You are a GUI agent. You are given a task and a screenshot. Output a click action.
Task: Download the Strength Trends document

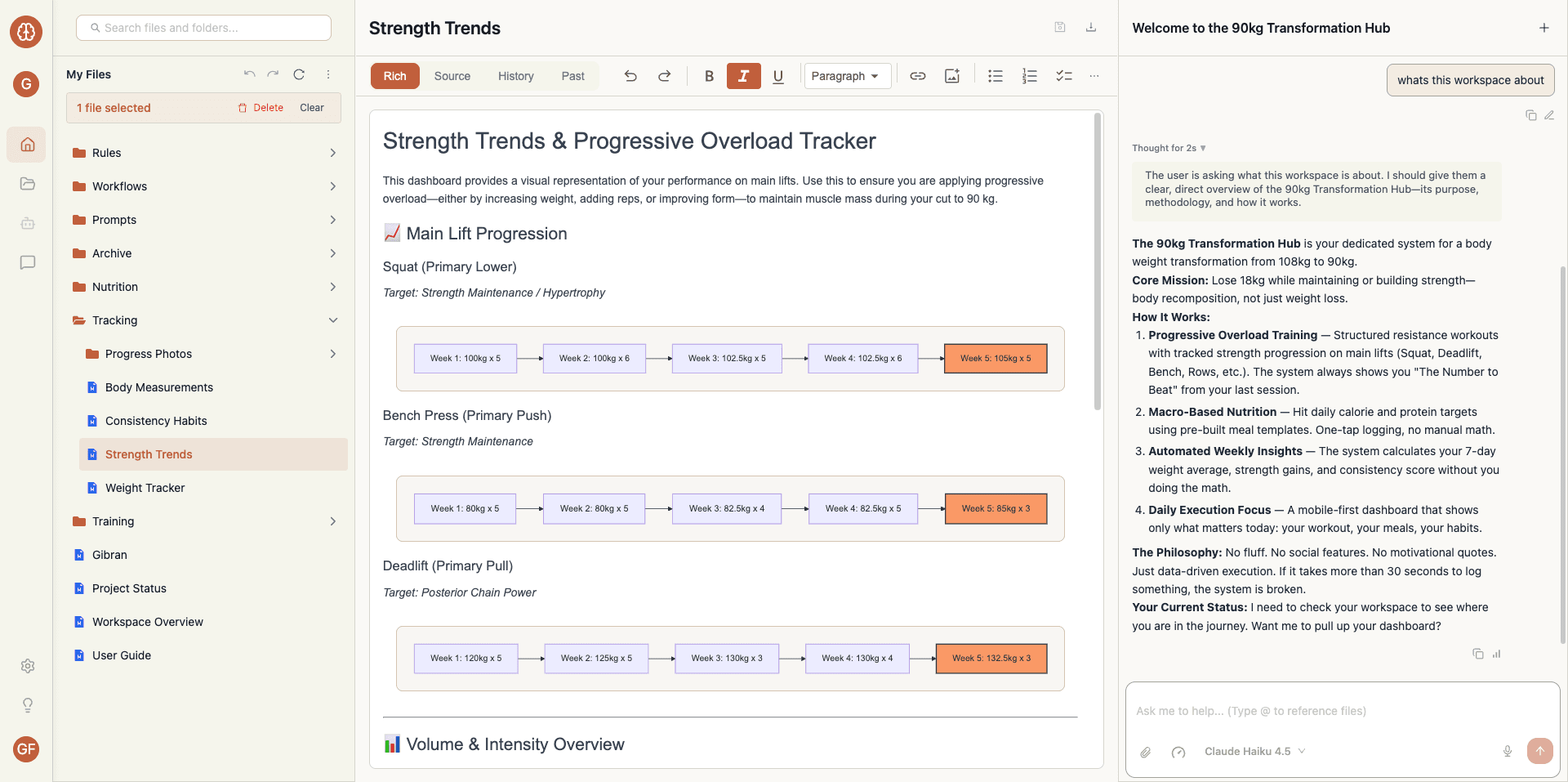coord(1090,28)
